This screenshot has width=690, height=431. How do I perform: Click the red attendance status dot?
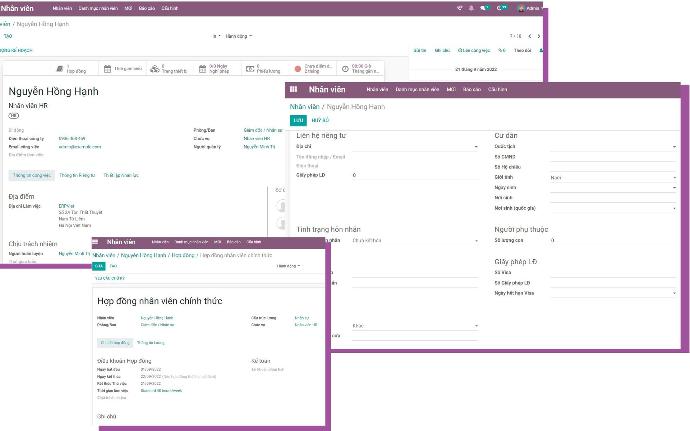[x=298, y=69]
